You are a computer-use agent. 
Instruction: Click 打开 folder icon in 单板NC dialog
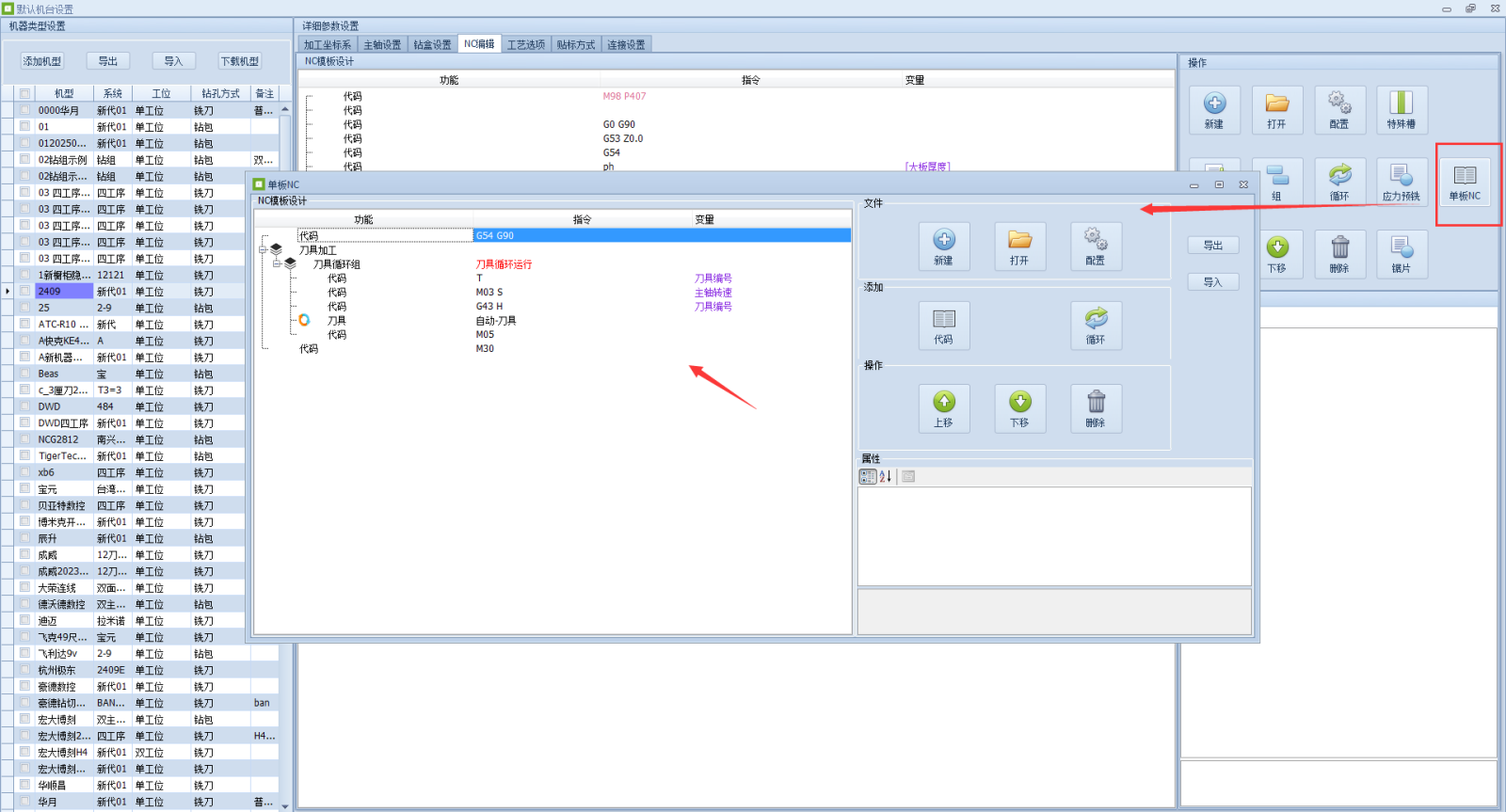1019,247
